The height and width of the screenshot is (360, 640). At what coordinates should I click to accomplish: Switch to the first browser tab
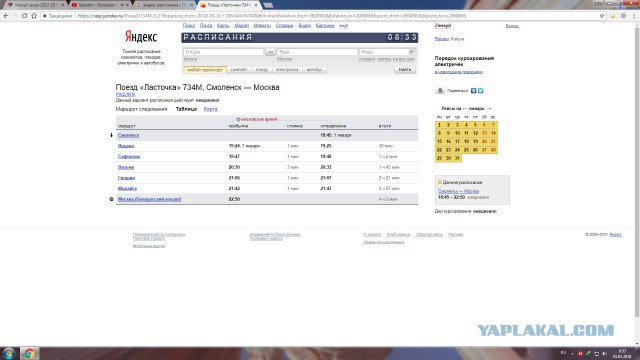(x=35, y=5)
